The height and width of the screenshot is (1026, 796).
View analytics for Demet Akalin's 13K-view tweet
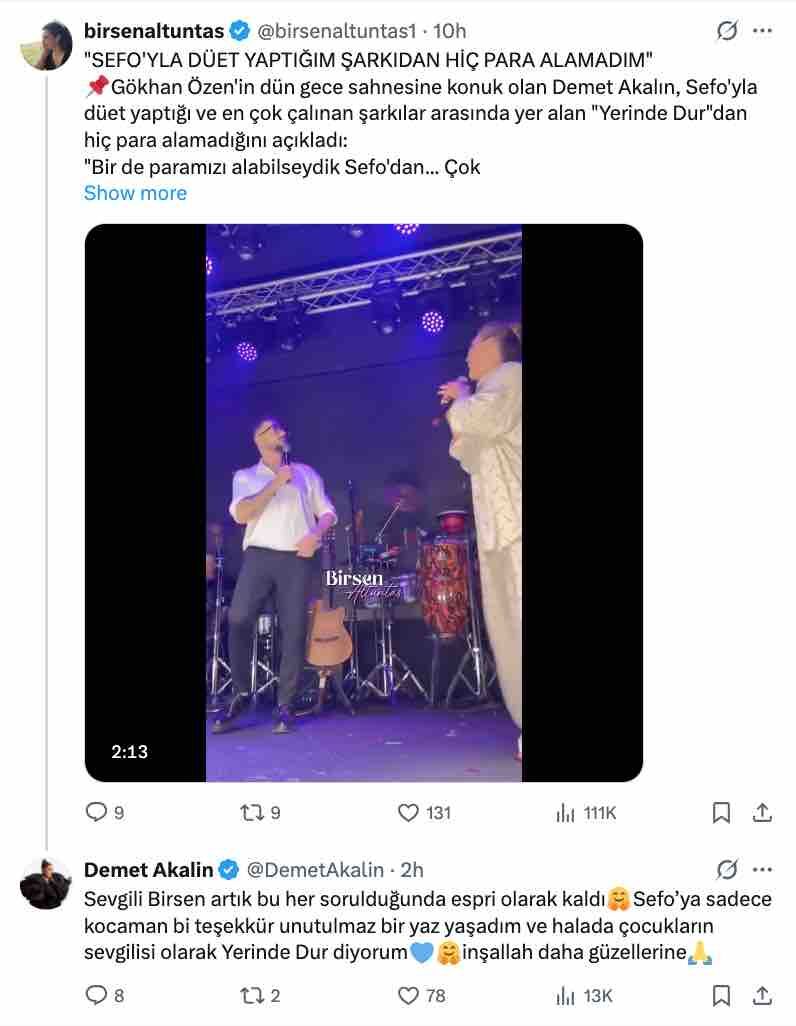point(566,996)
